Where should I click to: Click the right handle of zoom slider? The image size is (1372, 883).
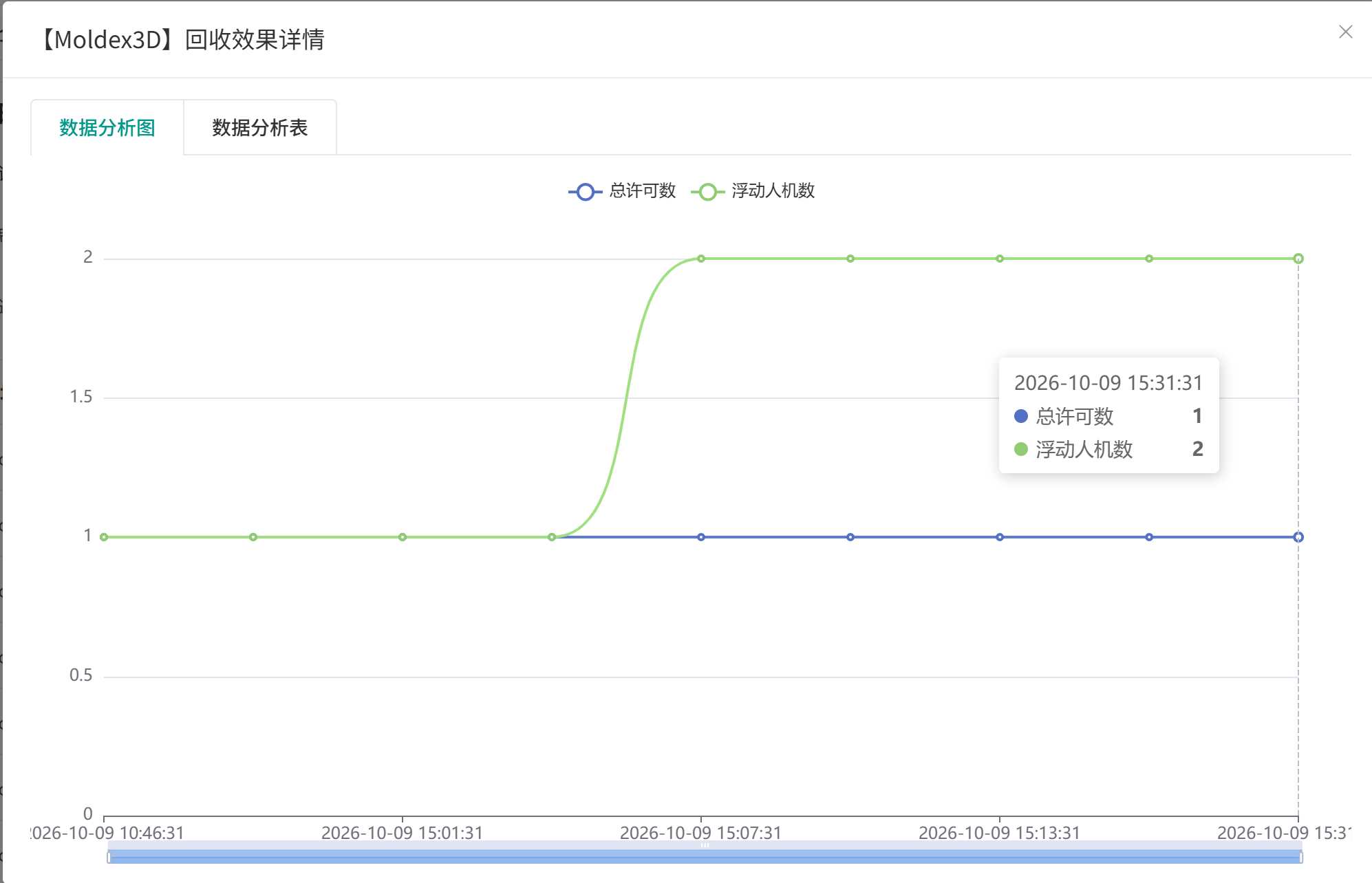click(1300, 857)
